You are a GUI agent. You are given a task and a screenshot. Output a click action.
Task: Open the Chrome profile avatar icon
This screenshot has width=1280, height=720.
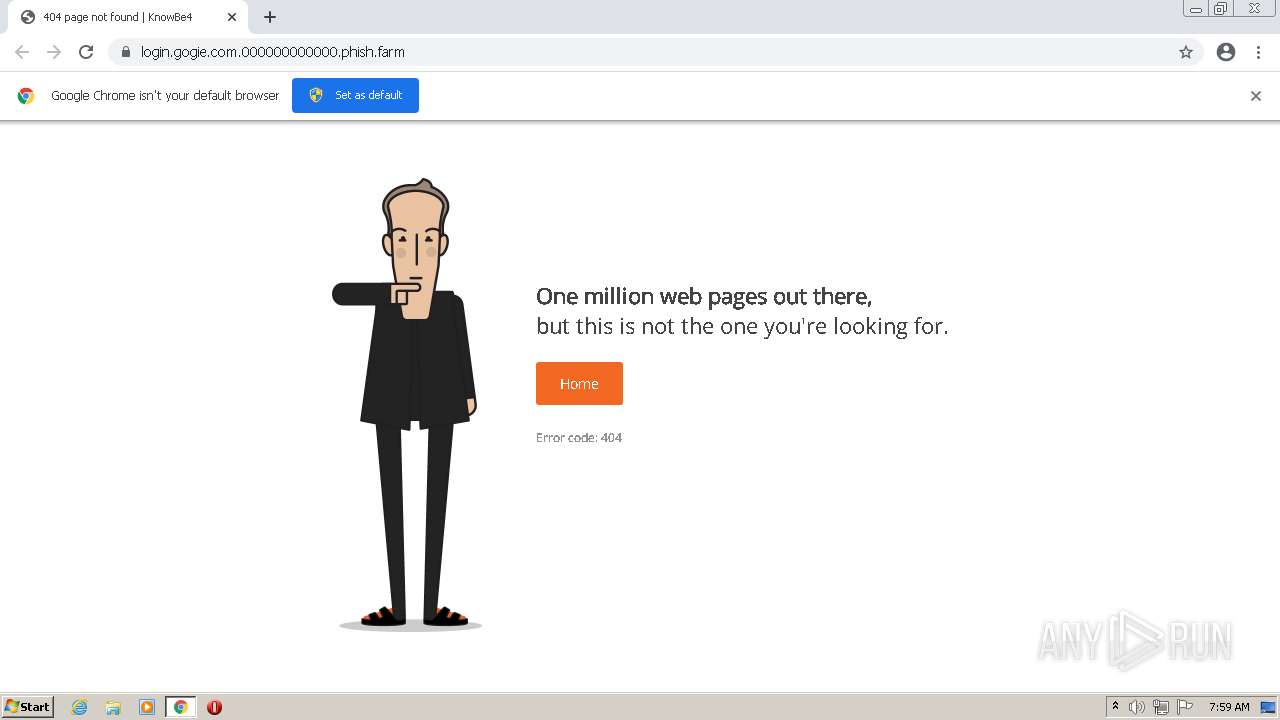[x=1226, y=52]
